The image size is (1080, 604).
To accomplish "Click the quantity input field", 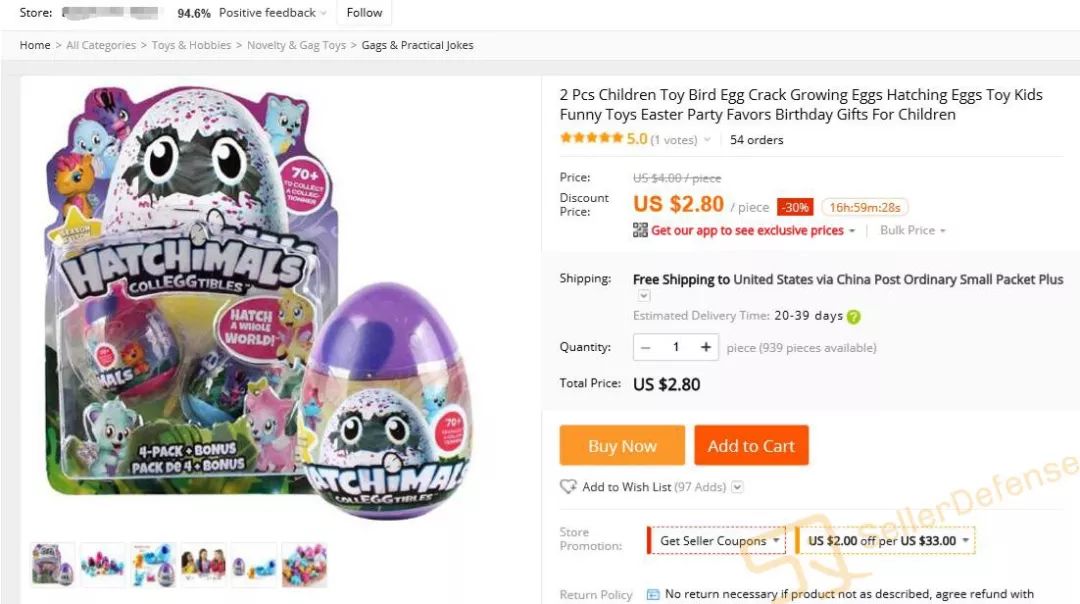I will [676, 347].
